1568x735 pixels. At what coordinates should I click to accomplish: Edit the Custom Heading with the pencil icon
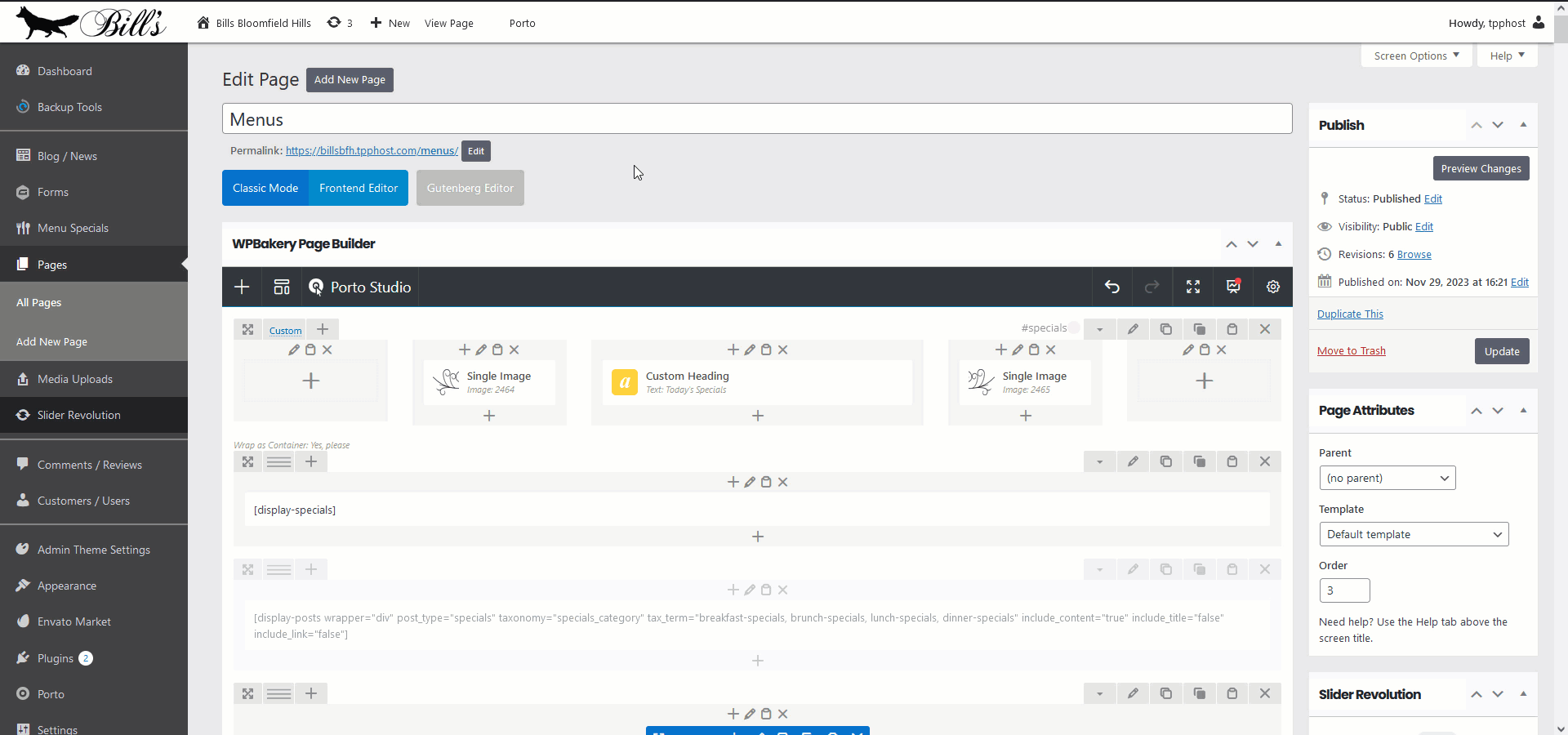click(749, 350)
